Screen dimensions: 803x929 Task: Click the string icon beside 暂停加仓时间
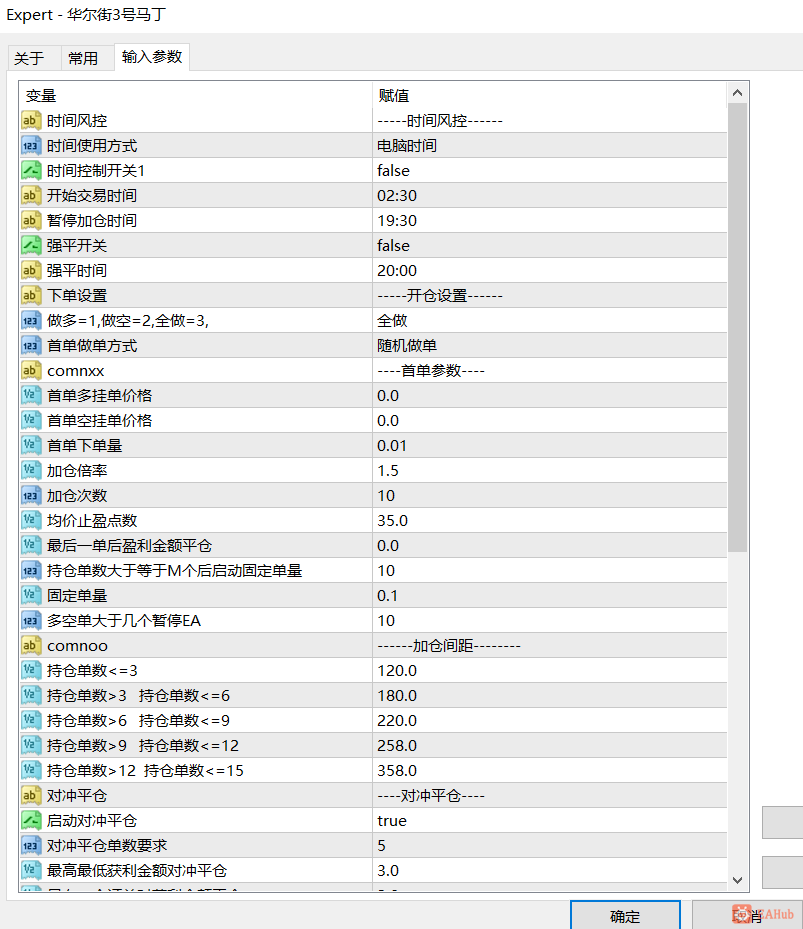(31, 220)
